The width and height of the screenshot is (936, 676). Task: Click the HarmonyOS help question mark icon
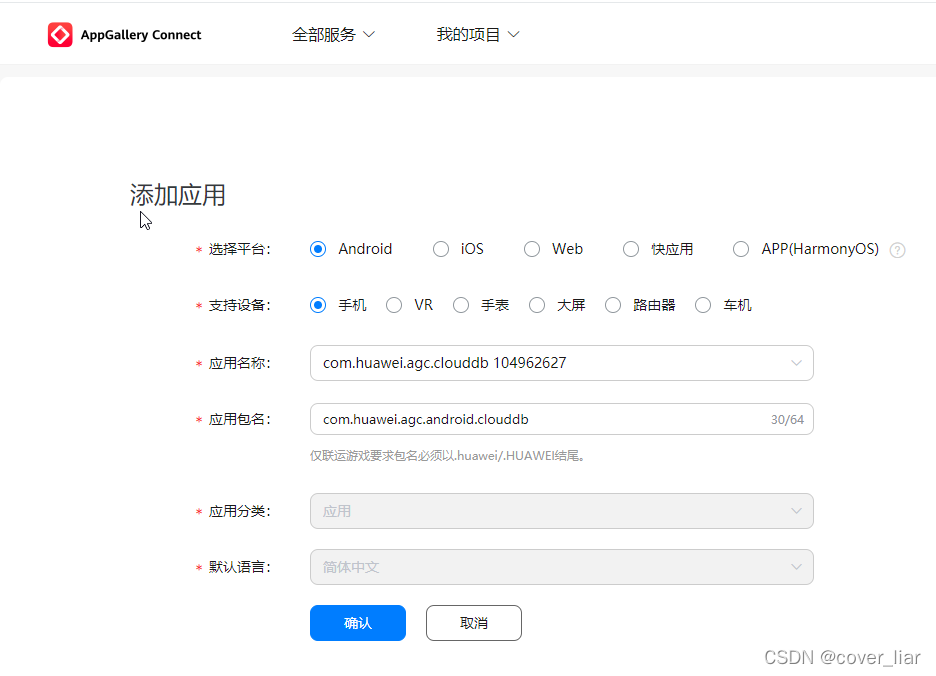pyautogui.click(x=897, y=250)
